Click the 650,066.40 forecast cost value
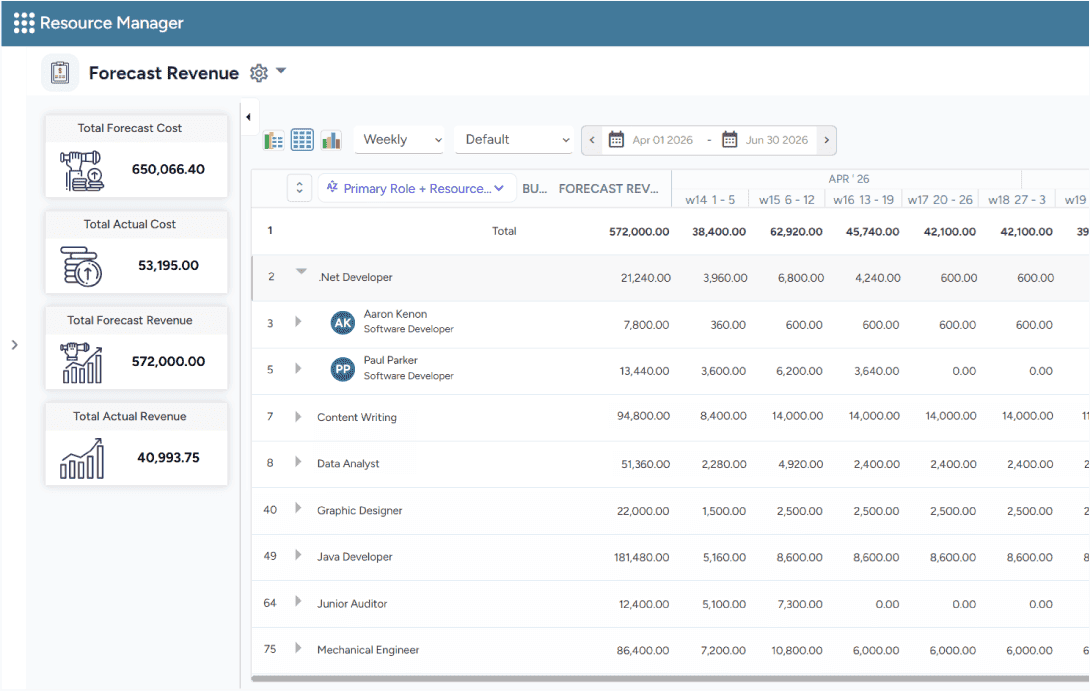Screen dimensions: 1090x691 click(168, 169)
